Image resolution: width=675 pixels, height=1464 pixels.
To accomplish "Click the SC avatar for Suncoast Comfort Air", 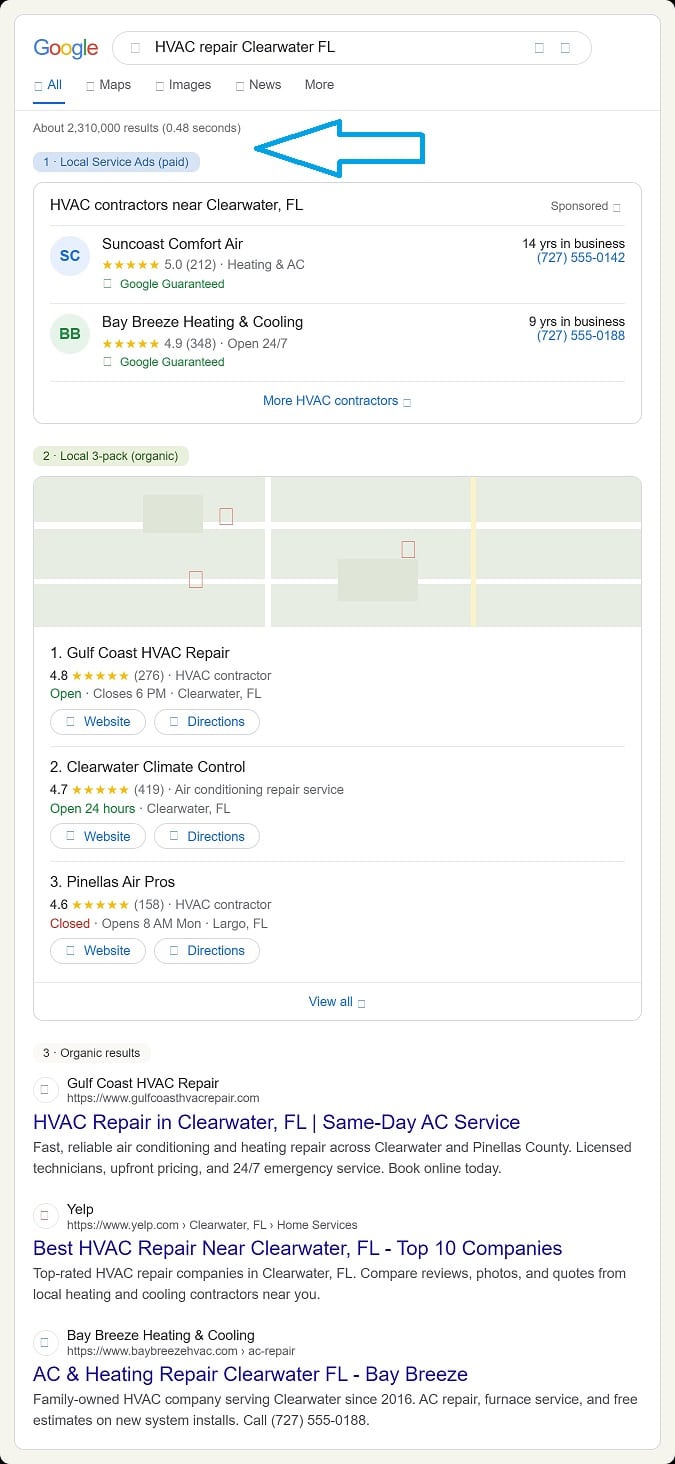I will click(70, 256).
